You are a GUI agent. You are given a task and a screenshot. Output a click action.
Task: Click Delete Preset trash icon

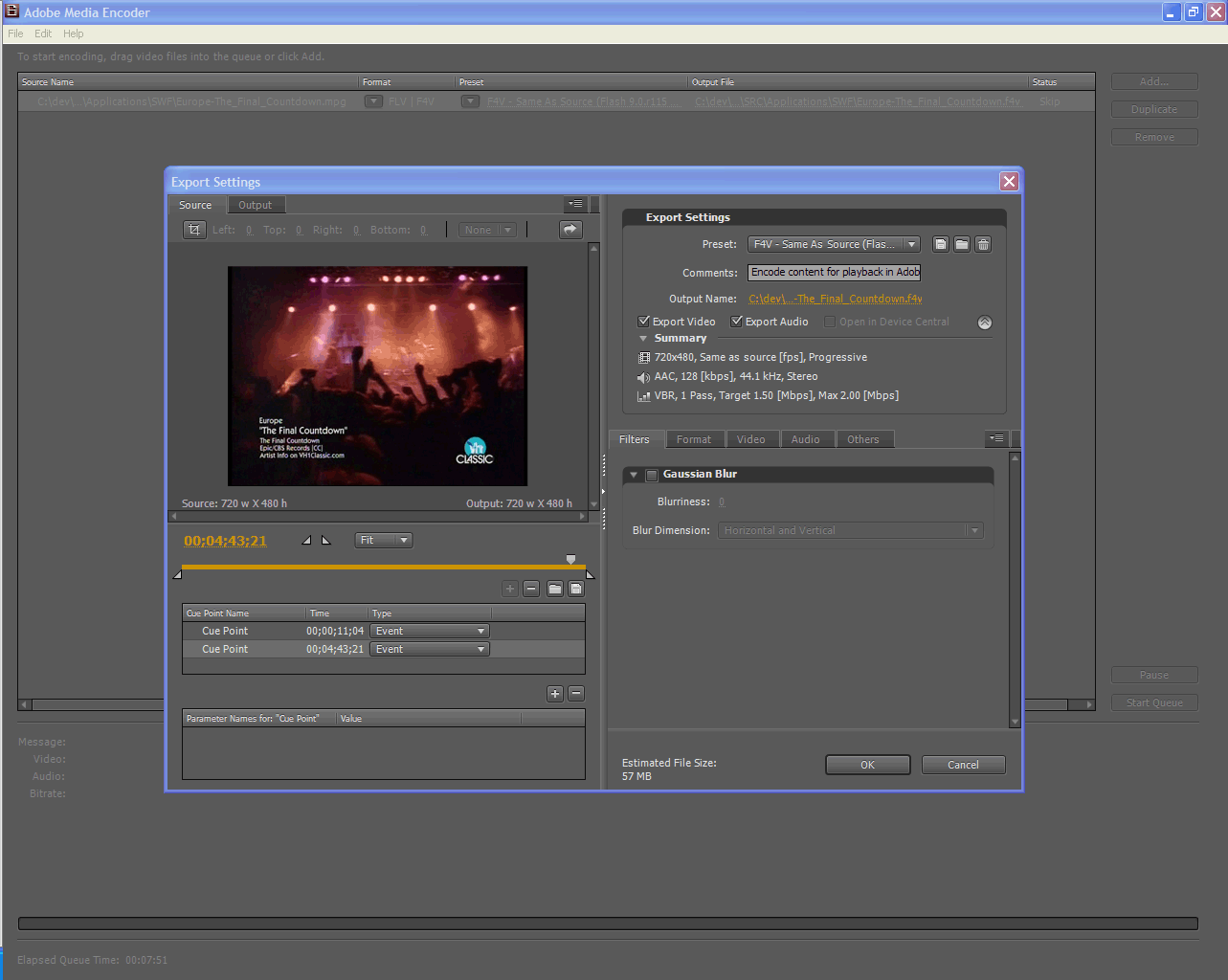tap(983, 244)
